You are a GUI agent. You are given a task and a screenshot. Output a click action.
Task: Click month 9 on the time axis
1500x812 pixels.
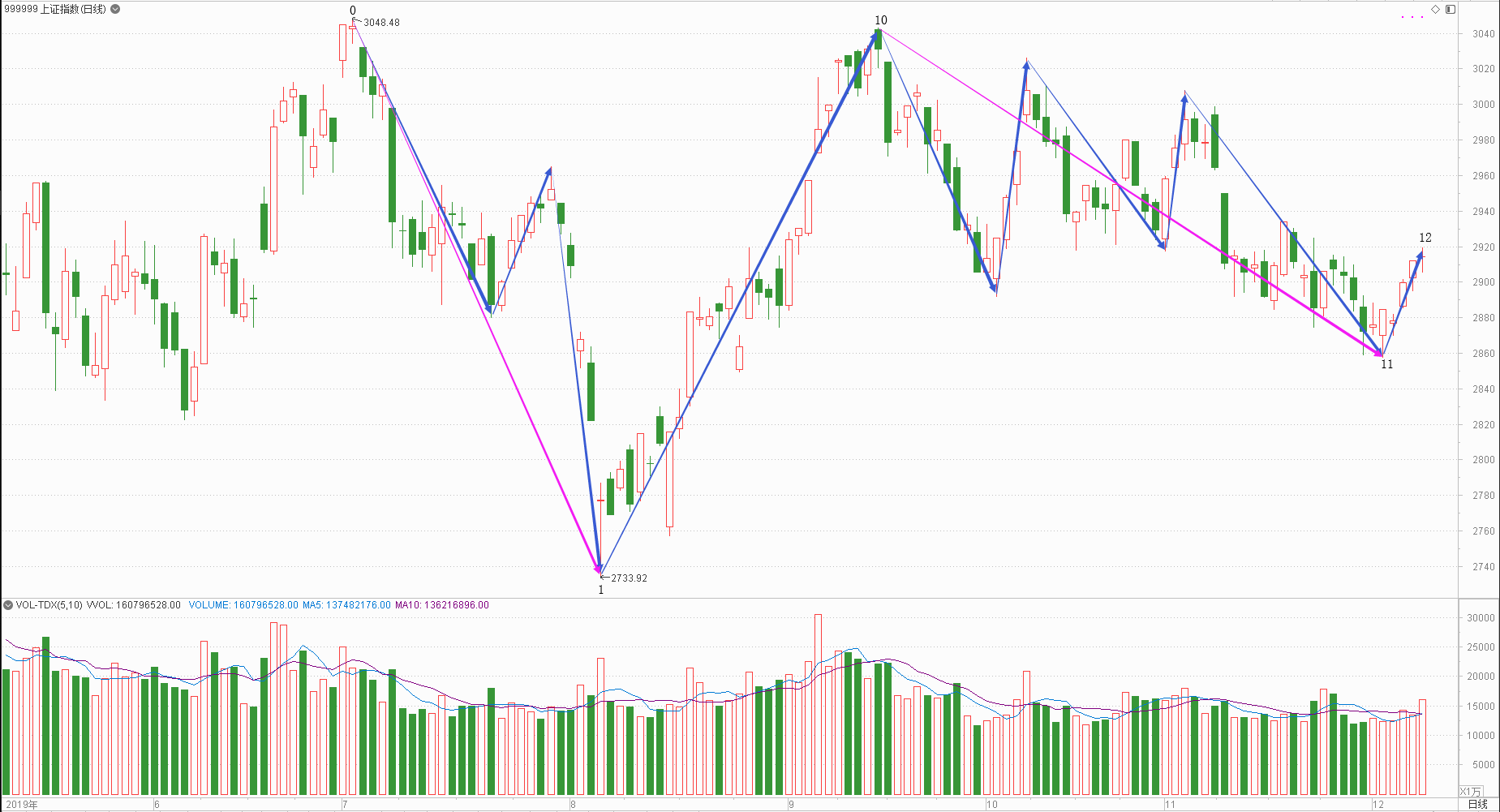pos(792,805)
